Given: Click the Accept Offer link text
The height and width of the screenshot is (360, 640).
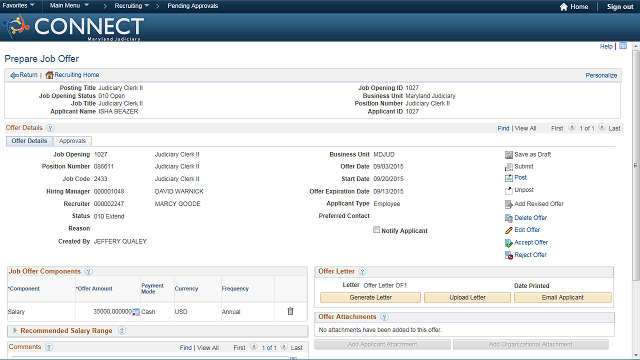Looking at the screenshot, I should 531,242.
